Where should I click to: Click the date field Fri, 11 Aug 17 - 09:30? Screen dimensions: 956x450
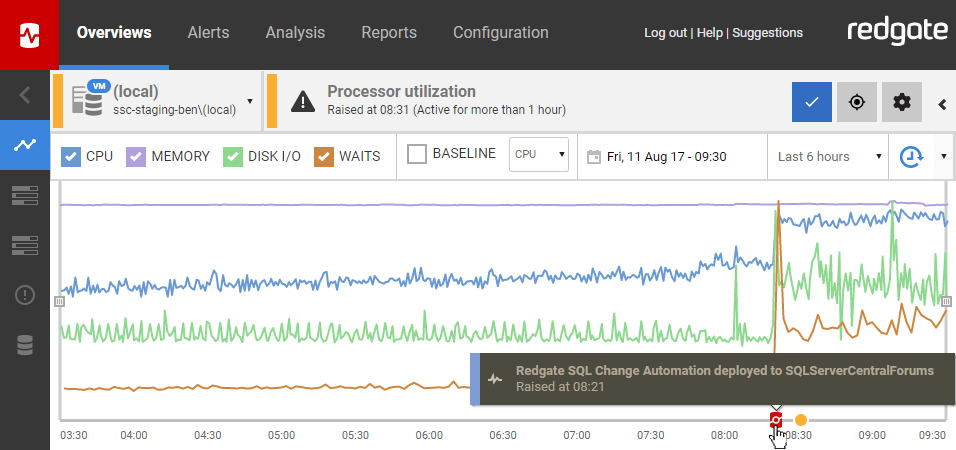pos(666,157)
